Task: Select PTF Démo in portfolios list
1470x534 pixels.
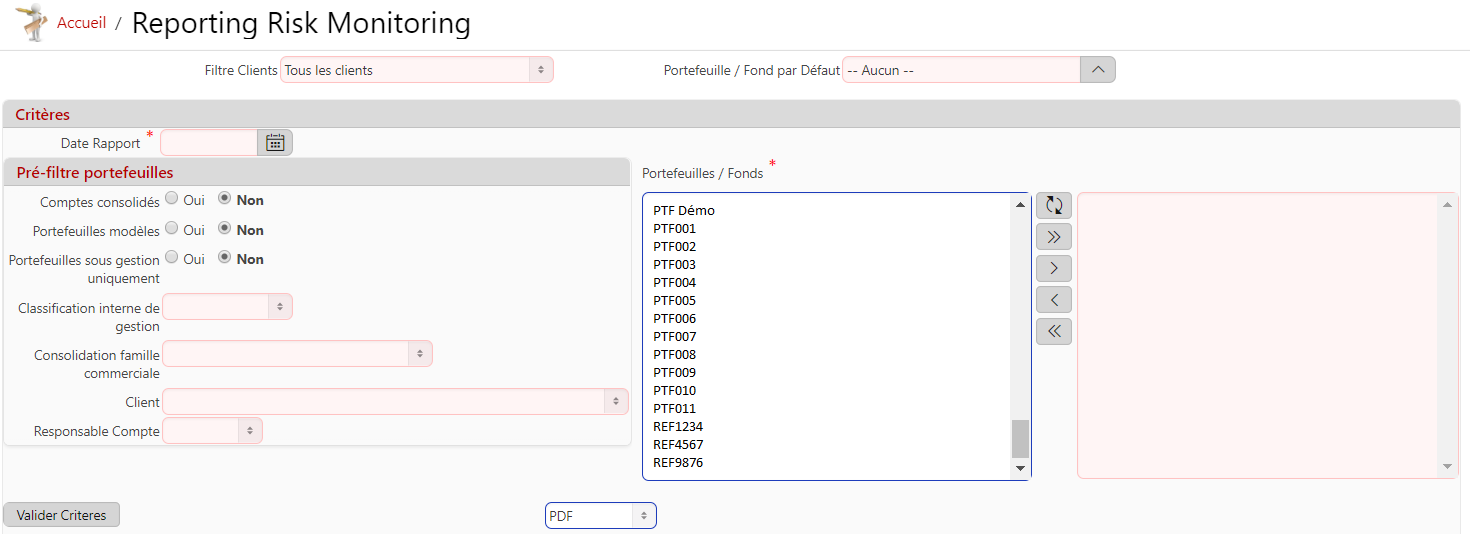Action: click(x=684, y=211)
